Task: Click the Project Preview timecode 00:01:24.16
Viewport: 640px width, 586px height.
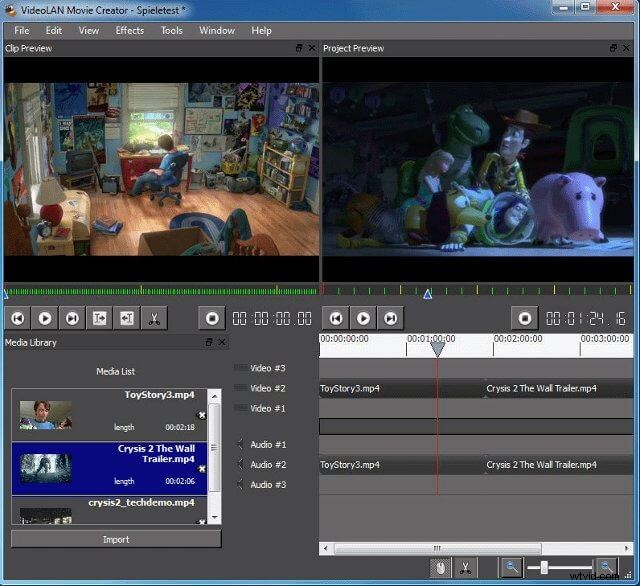Action: (587, 319)
